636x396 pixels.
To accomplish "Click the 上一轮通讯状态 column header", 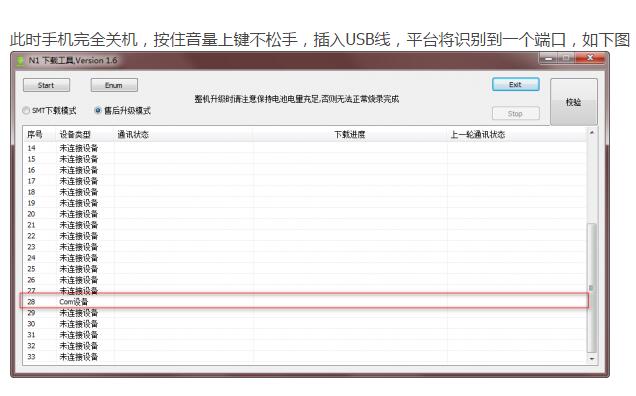I will tap(516, 134).
